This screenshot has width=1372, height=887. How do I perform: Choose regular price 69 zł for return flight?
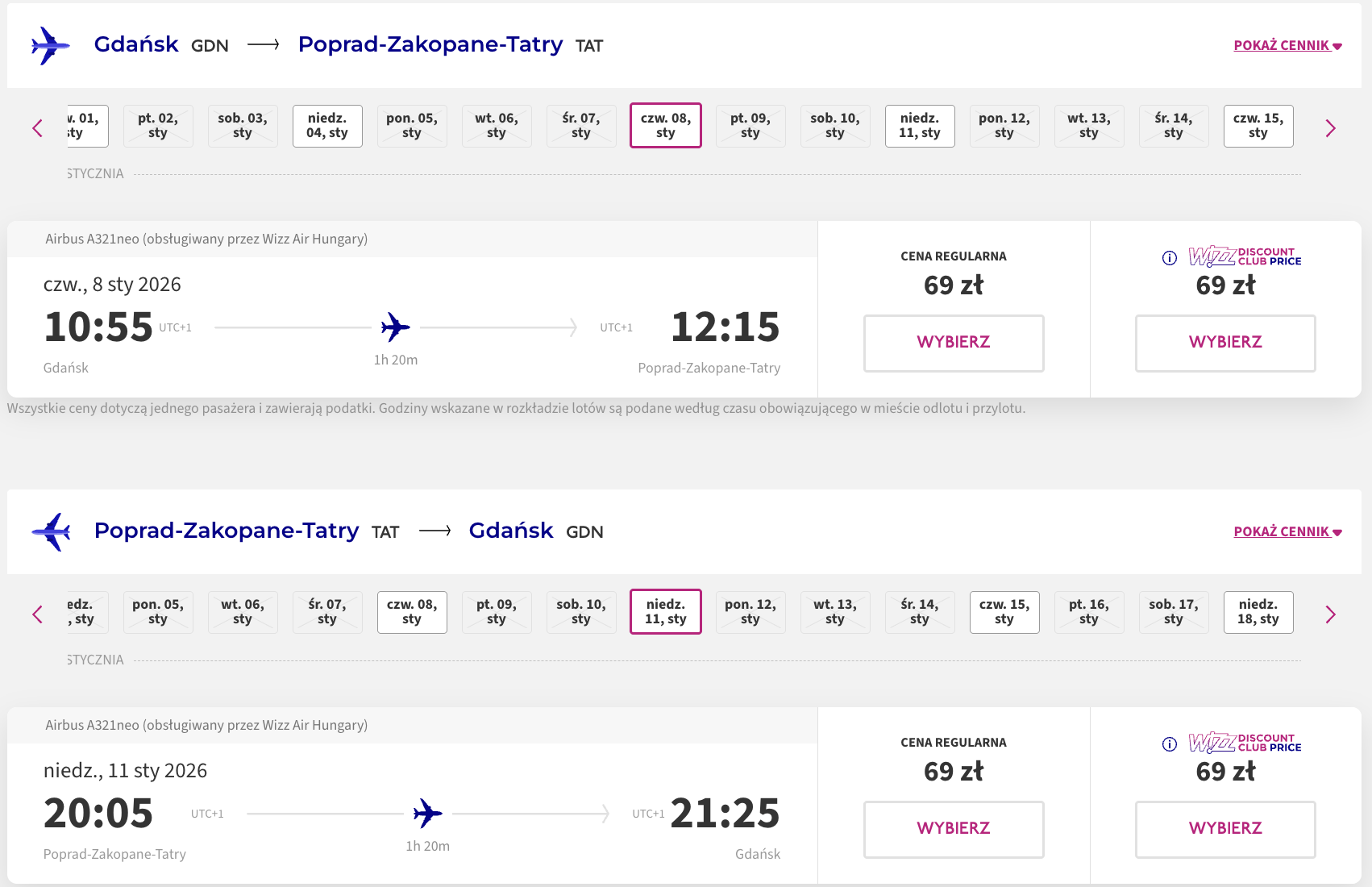[954, 829]
